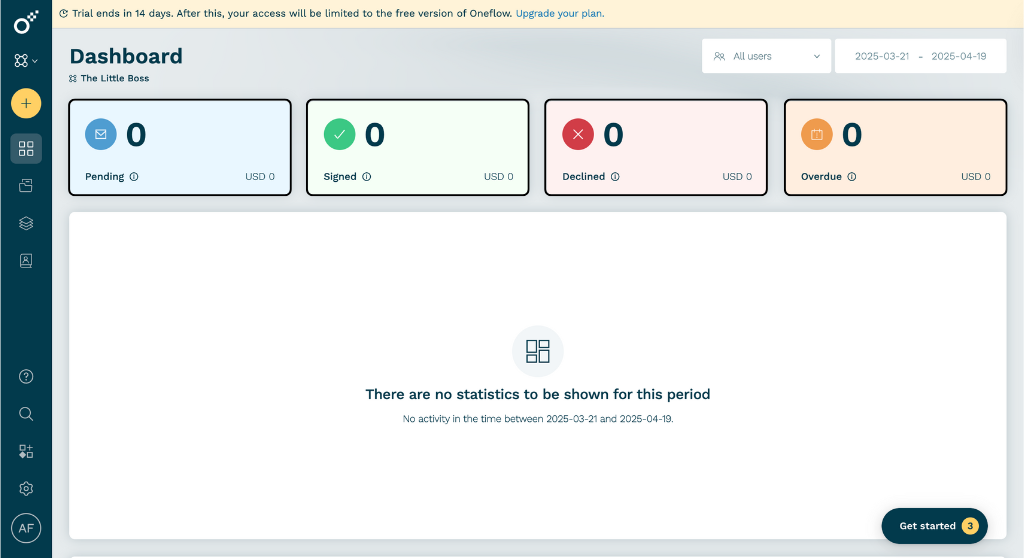Click the Declined label text

point(584,176)
